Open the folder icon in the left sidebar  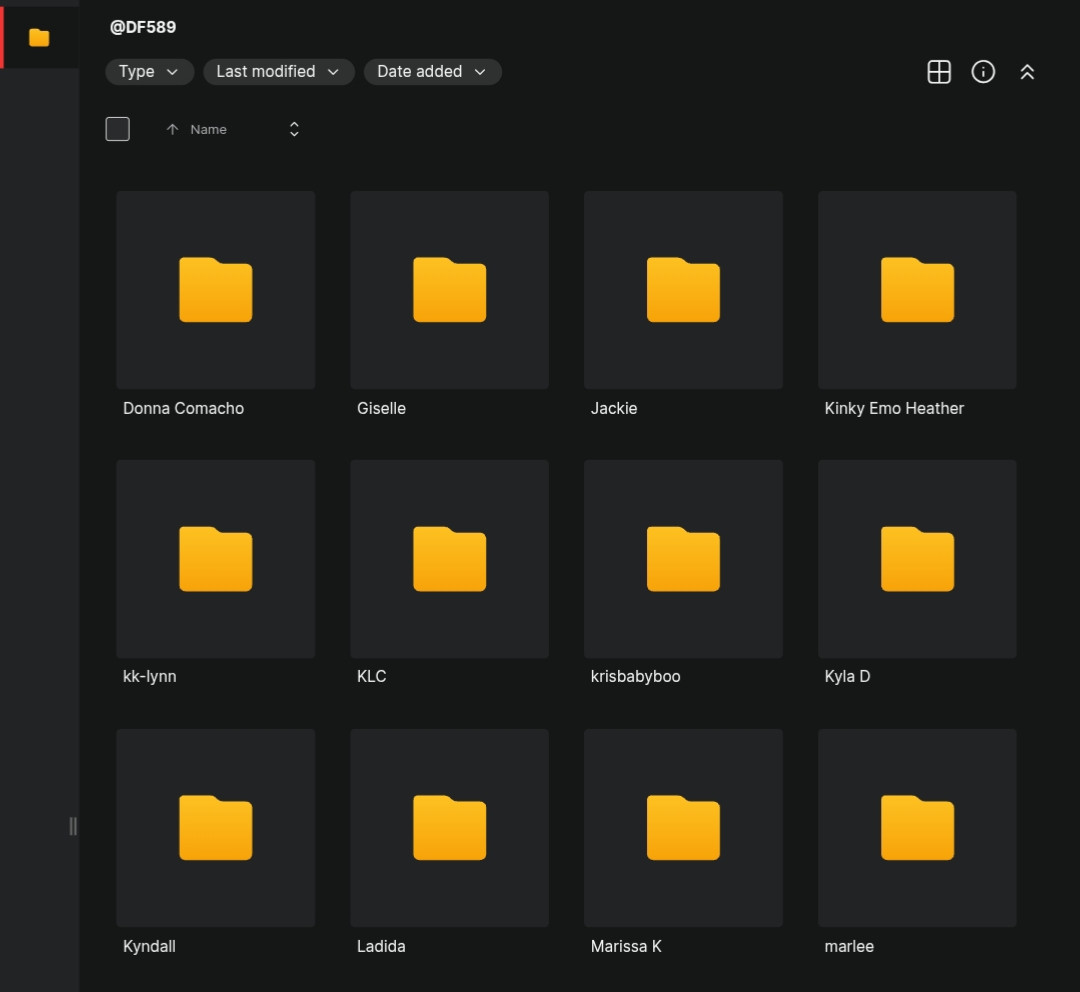39,37
